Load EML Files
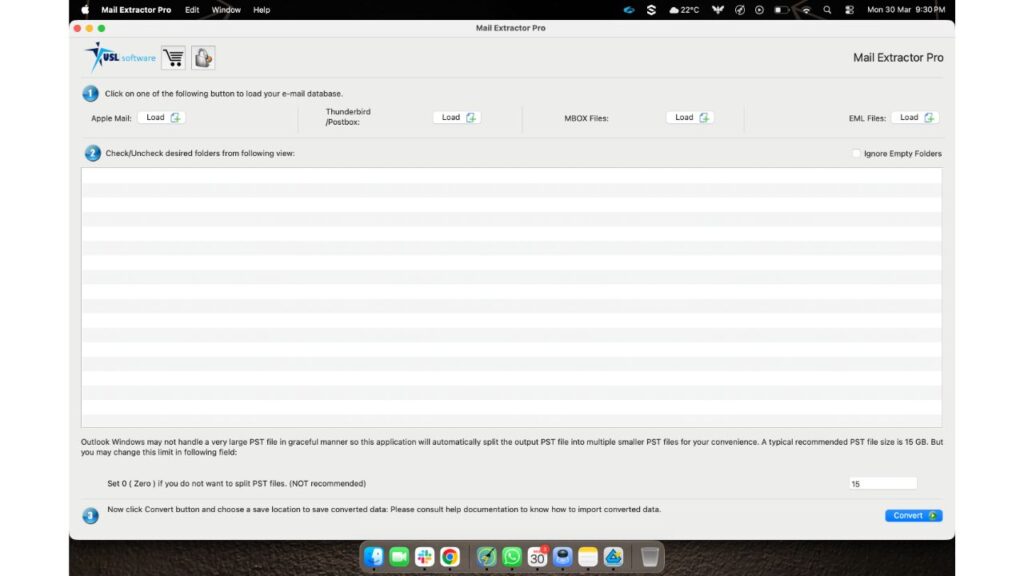This screenshot has width=1024, height=576. click(x=915, y=118)
